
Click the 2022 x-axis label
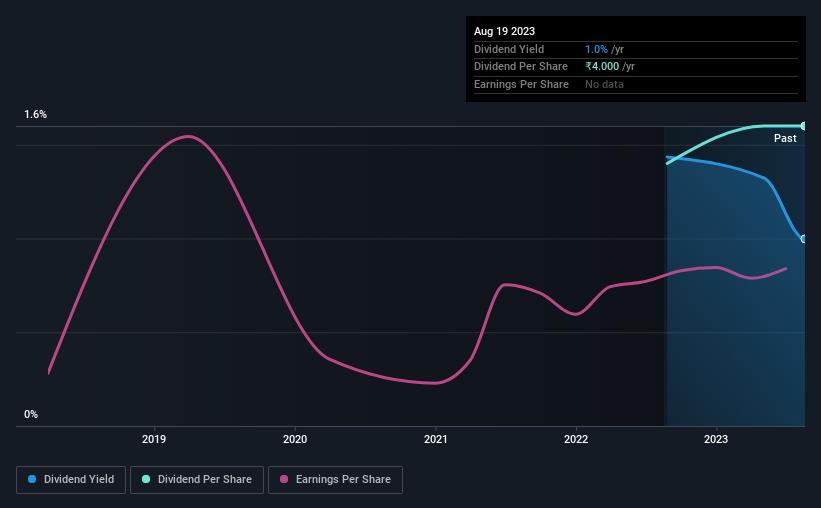[x=576, y=439]
